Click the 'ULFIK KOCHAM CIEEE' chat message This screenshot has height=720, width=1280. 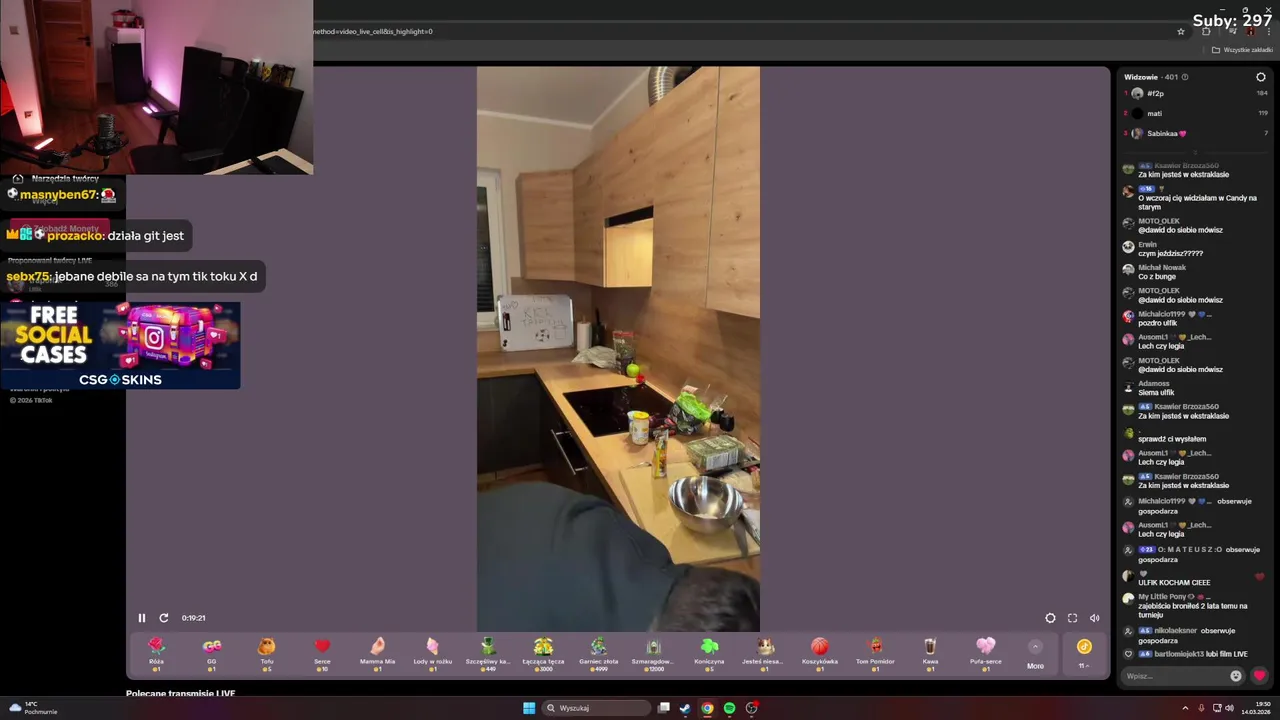point(1174,582)
